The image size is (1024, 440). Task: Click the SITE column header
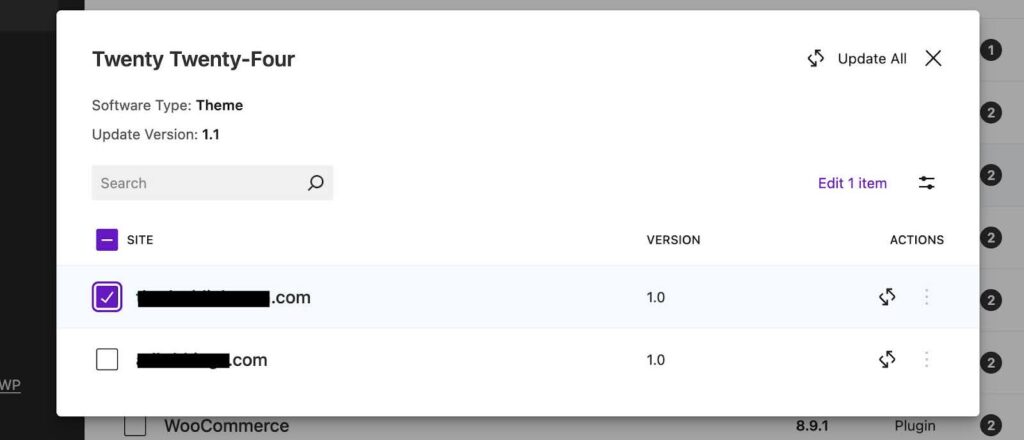point(140,240)
